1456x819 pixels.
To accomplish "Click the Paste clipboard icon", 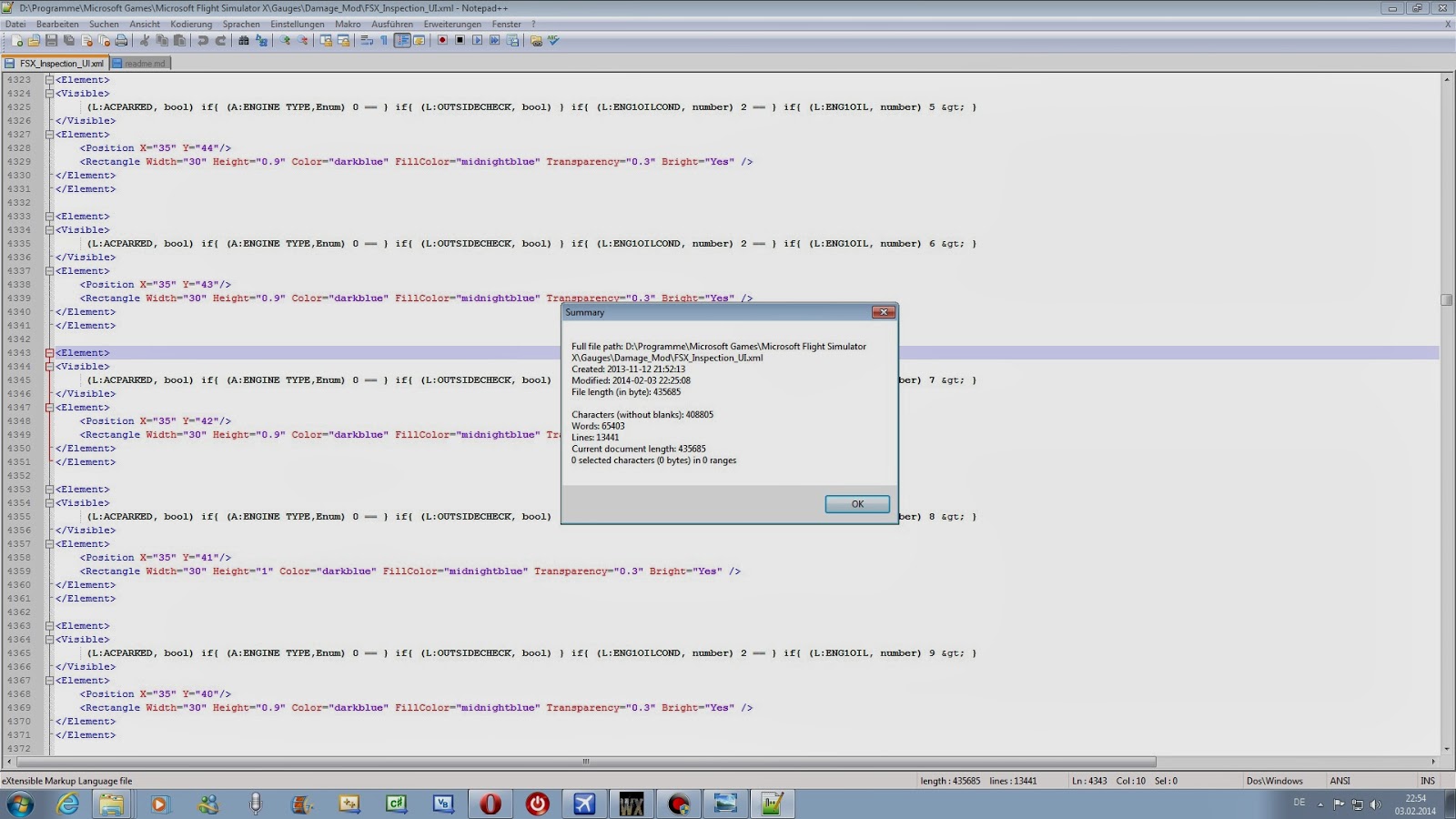I will [179, 40].
